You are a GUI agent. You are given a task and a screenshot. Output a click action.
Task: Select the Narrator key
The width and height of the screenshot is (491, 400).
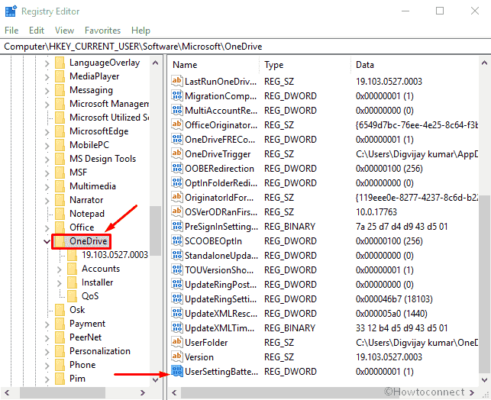[86, 200]
